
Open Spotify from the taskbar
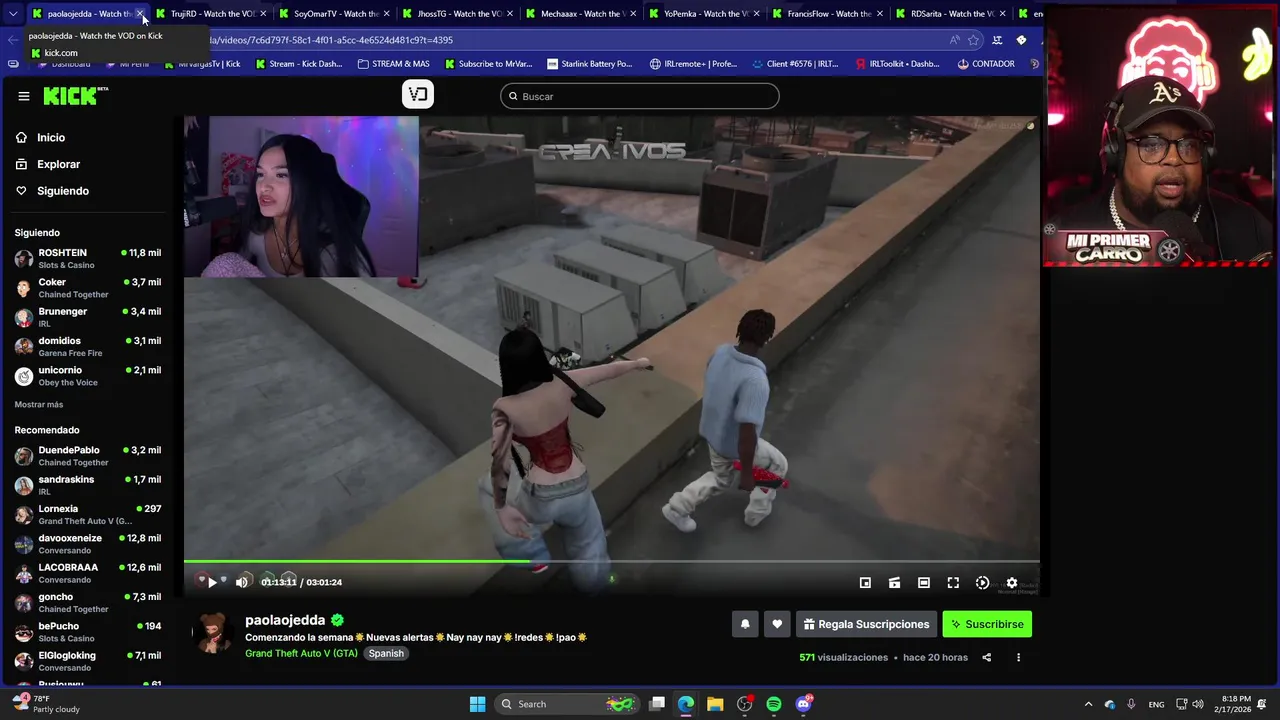pyautogui.click(x=774, y=704)
